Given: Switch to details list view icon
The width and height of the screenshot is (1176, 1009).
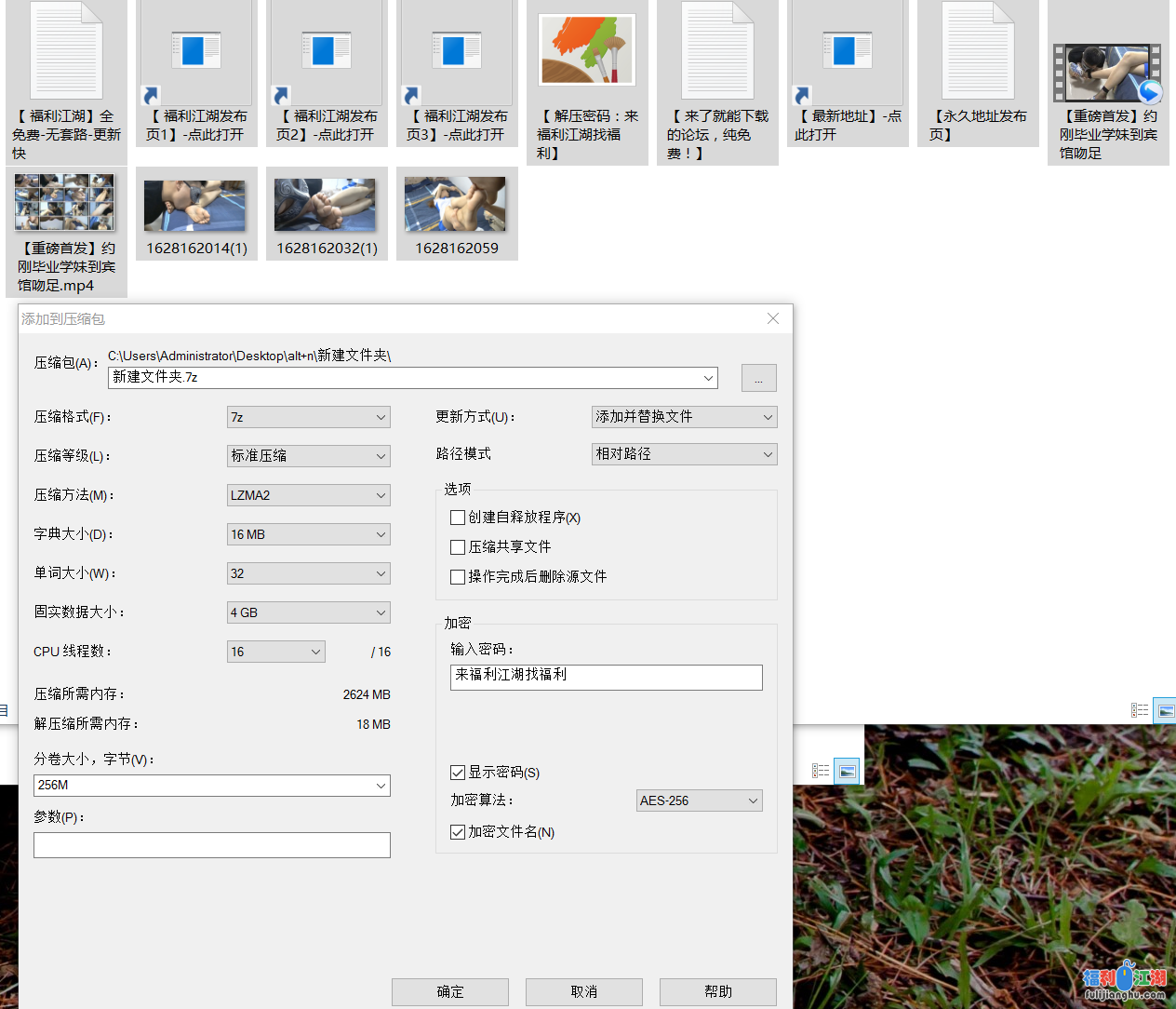Looking at the screenshot, I should [1140, 710].
